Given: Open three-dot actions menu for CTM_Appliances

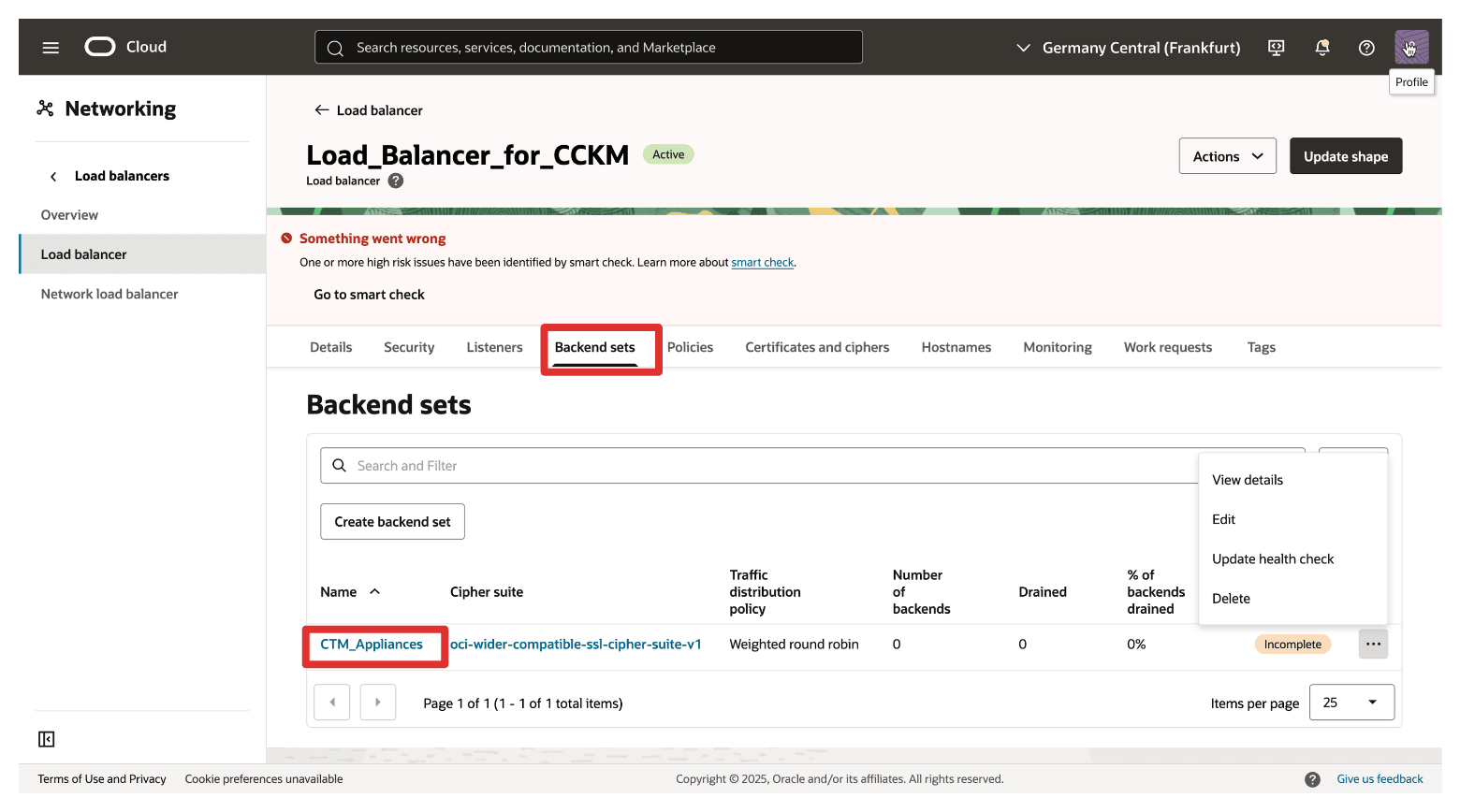Looking at the screenshot, I should [1373, 644].
